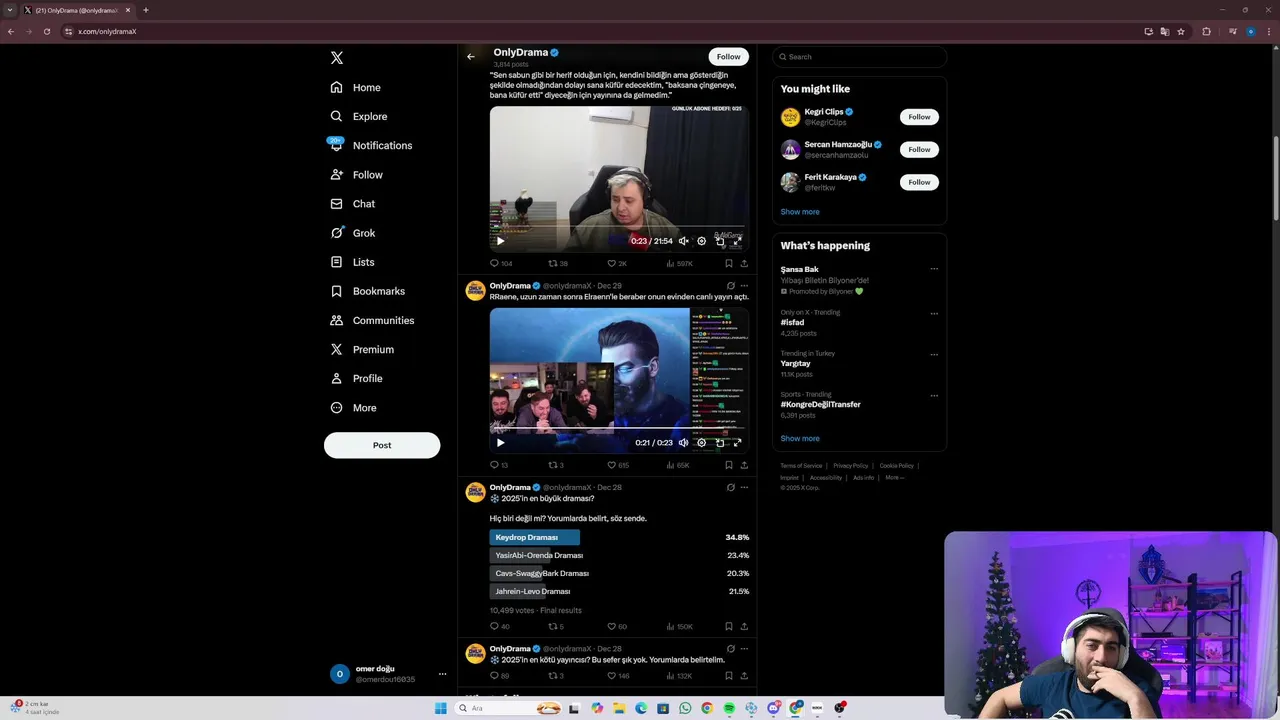Play the 21:54 video
Image resolution: width=1280 pixels, height=720 pixels.
pos(500,241)
